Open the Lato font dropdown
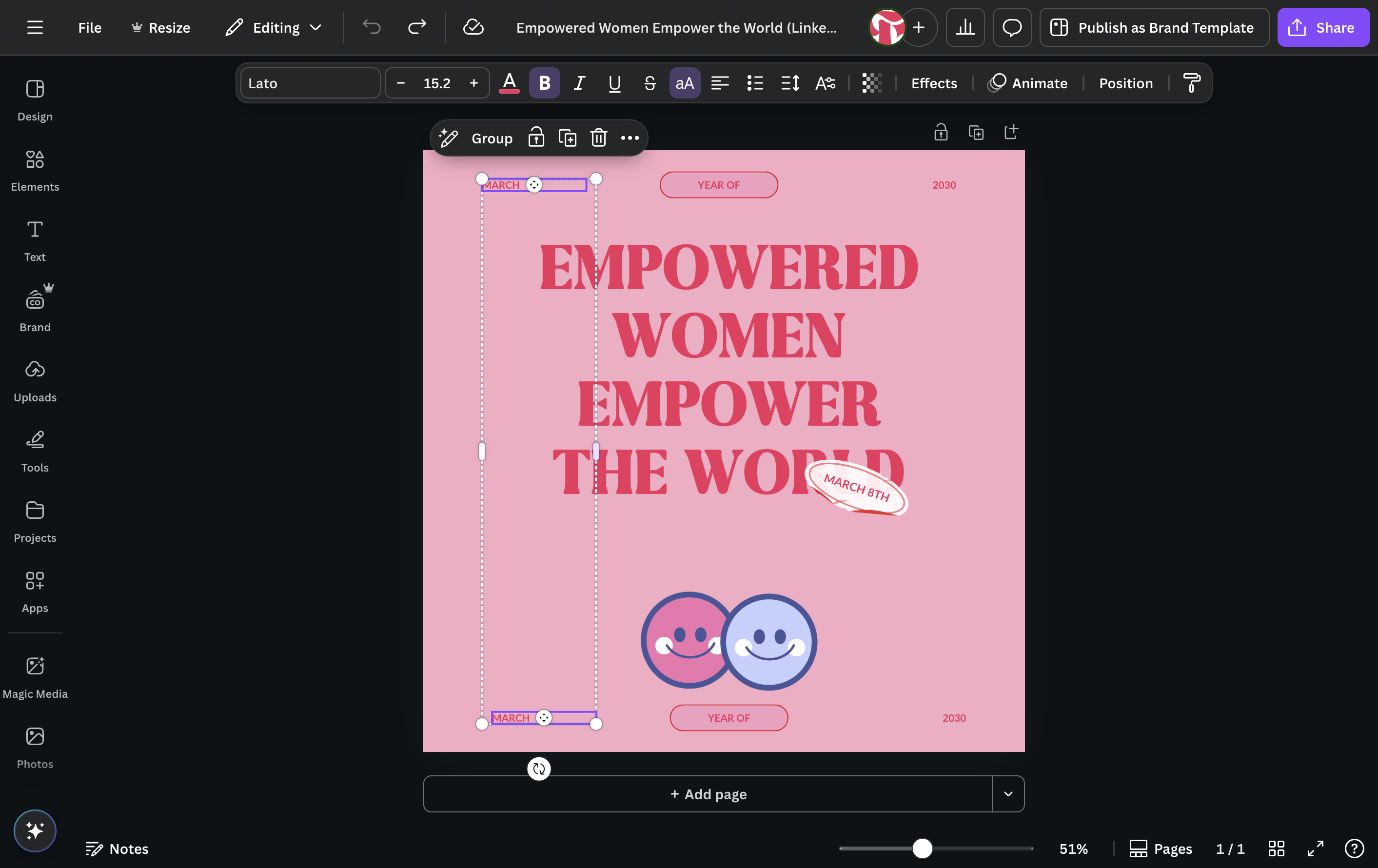Image resolution: width=1378 pixels, height=868 pixels. [310, 83]
